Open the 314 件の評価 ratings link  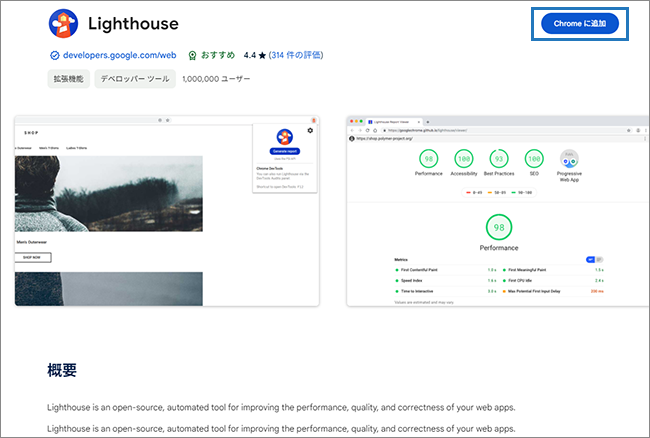point(296,55)
